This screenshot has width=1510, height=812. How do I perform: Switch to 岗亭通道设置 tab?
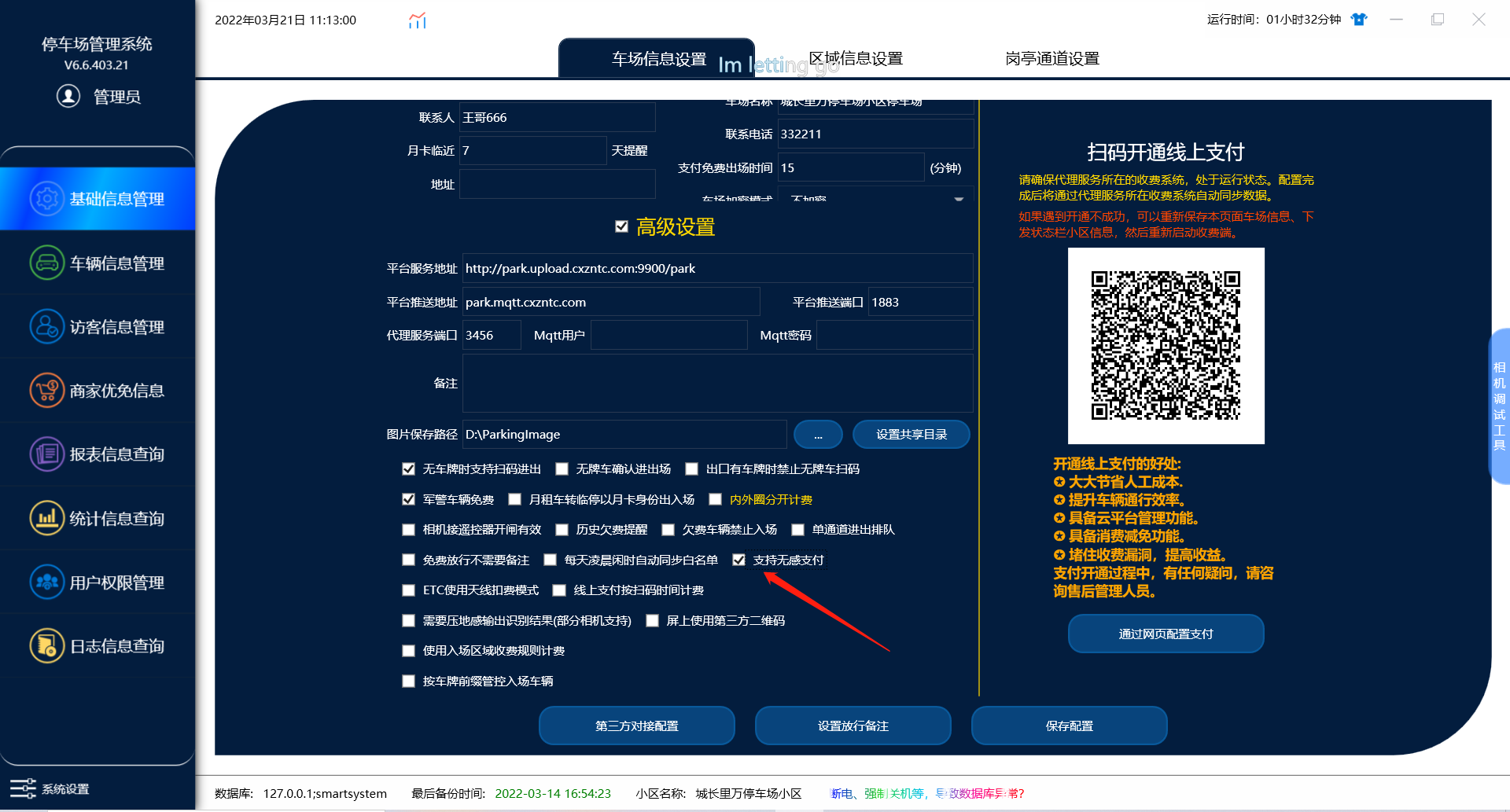tap(1052, 59)
